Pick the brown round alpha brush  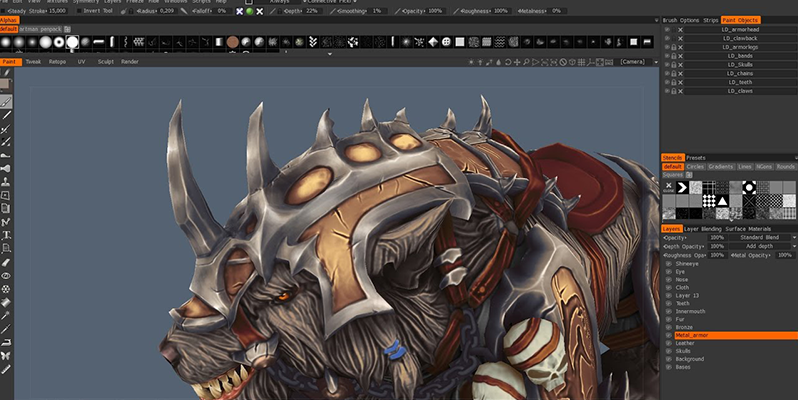232,42
